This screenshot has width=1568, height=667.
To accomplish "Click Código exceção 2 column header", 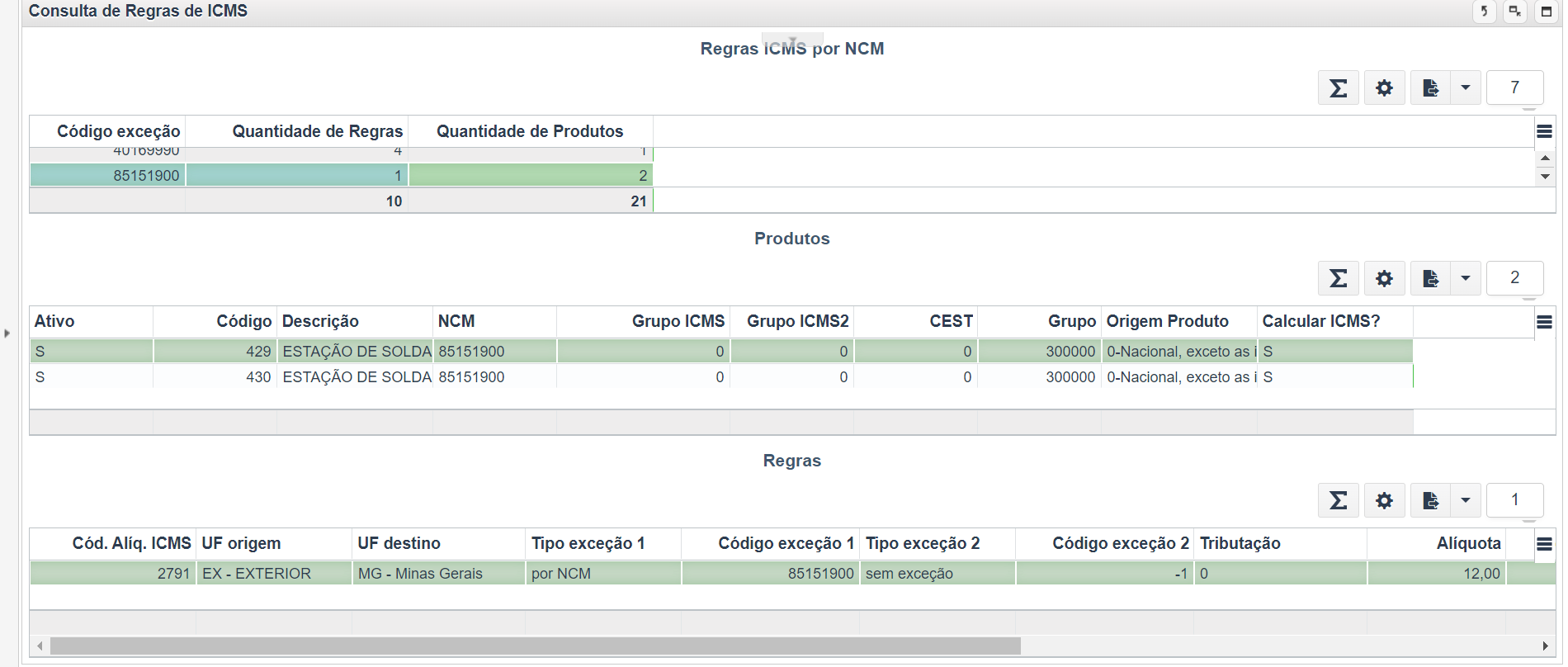I will 1105,543.
